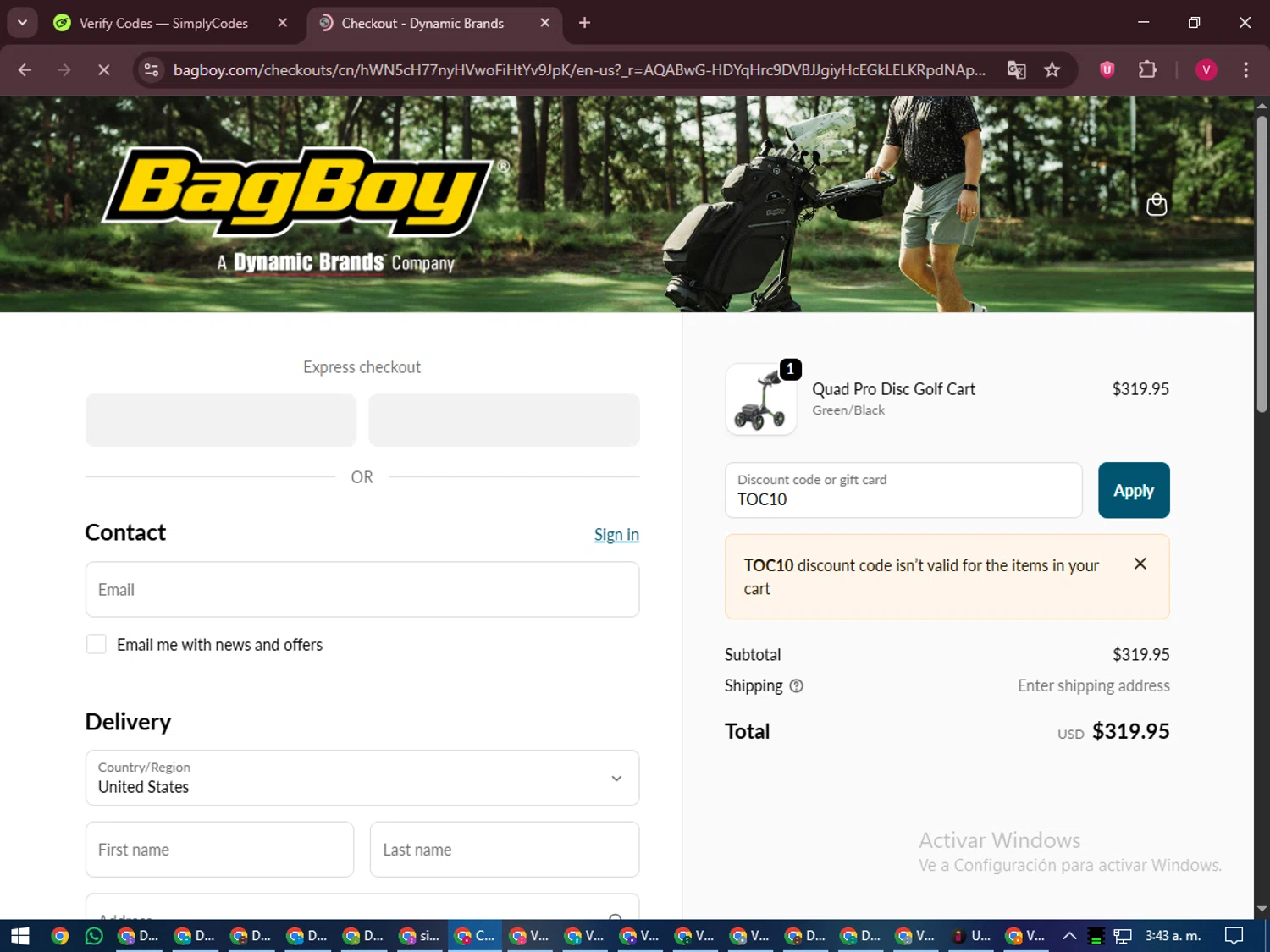
Task: Switch to the 'si...' Chrome taskbar window
Action: click(420, 936)
